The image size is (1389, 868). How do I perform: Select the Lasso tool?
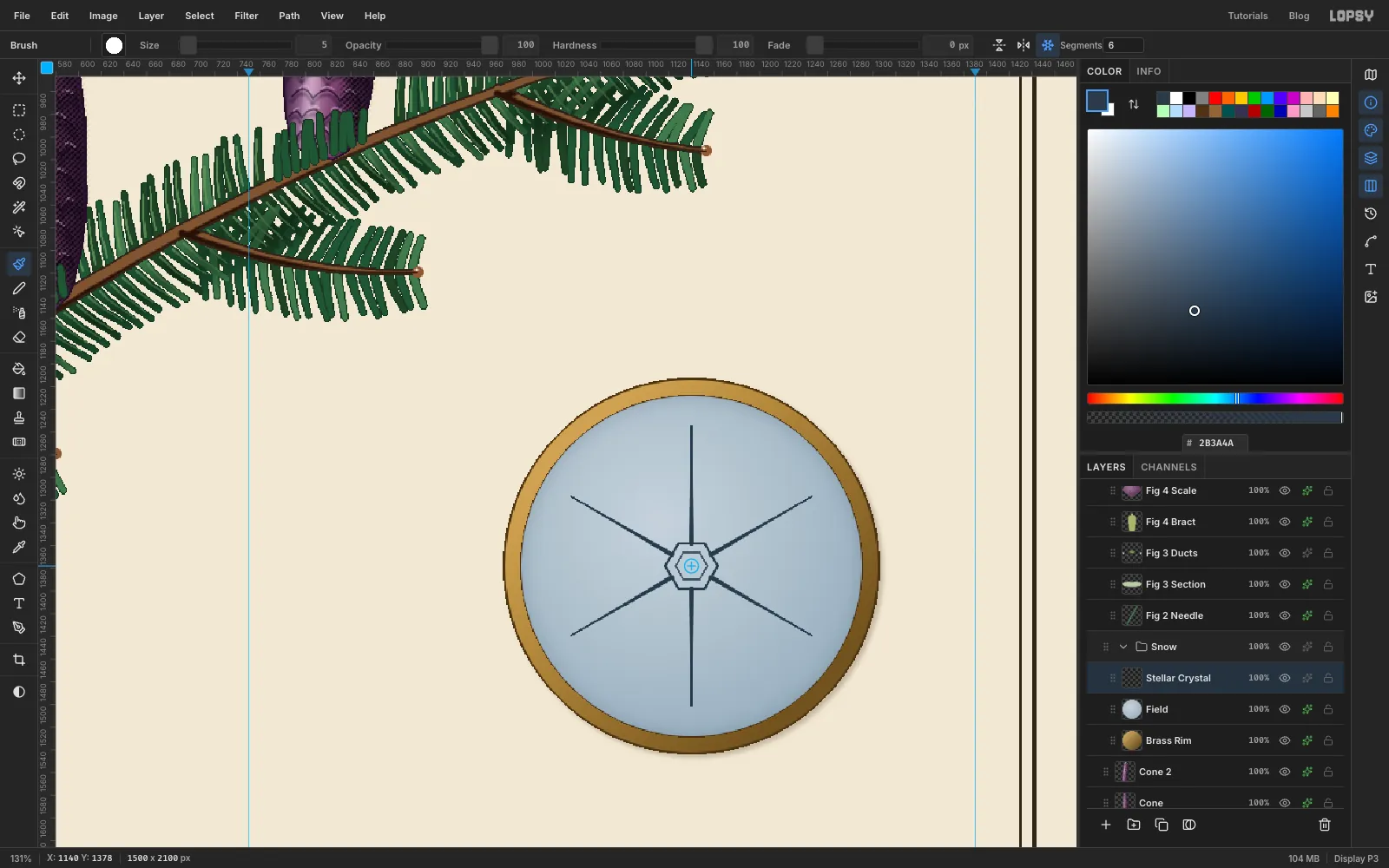click(x=19, y=159)
